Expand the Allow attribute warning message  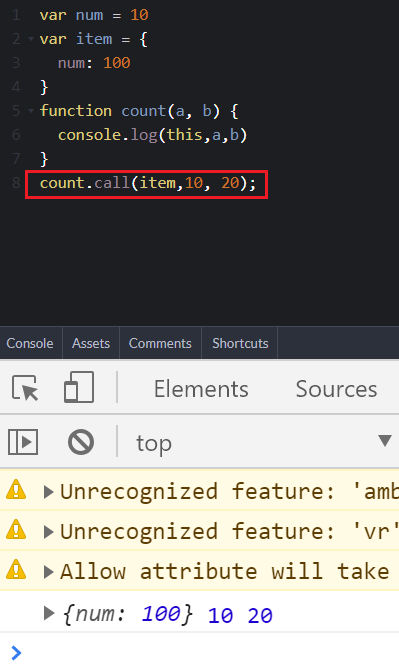click(x=49, y=572)
